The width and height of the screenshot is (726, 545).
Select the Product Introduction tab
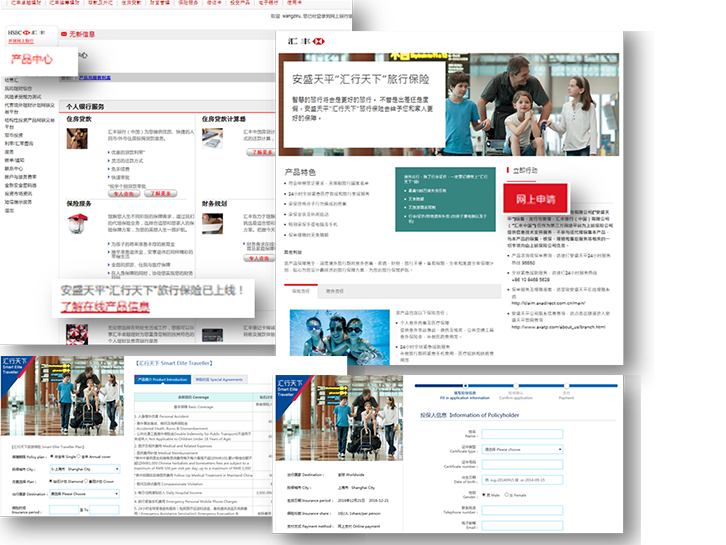tap(163, 379)
